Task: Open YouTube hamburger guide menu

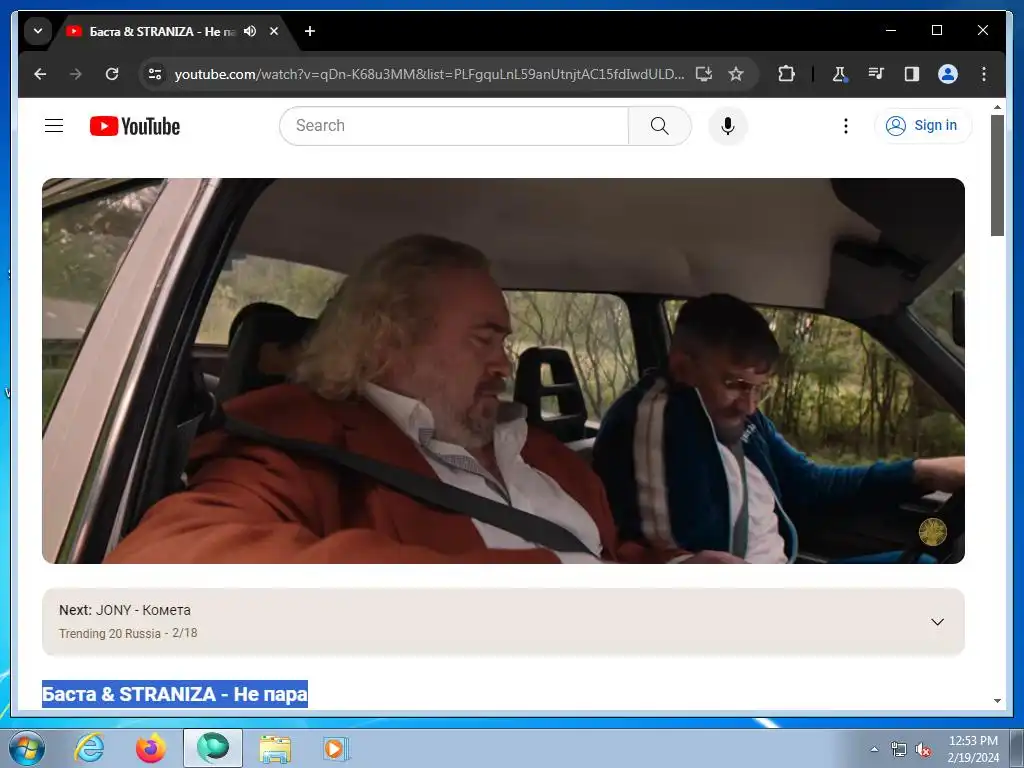Action: click(x=54, y=125)
